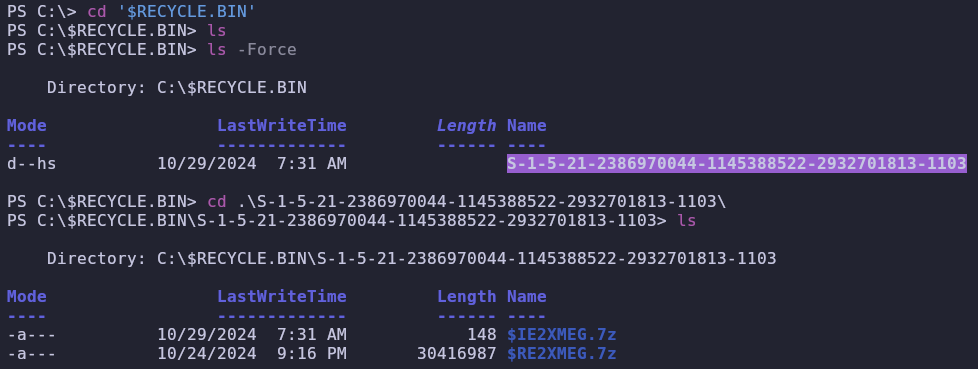The height and width of the screenshot is (369, 978).
Task: Click the file size 148
Action: coord(482,335)
